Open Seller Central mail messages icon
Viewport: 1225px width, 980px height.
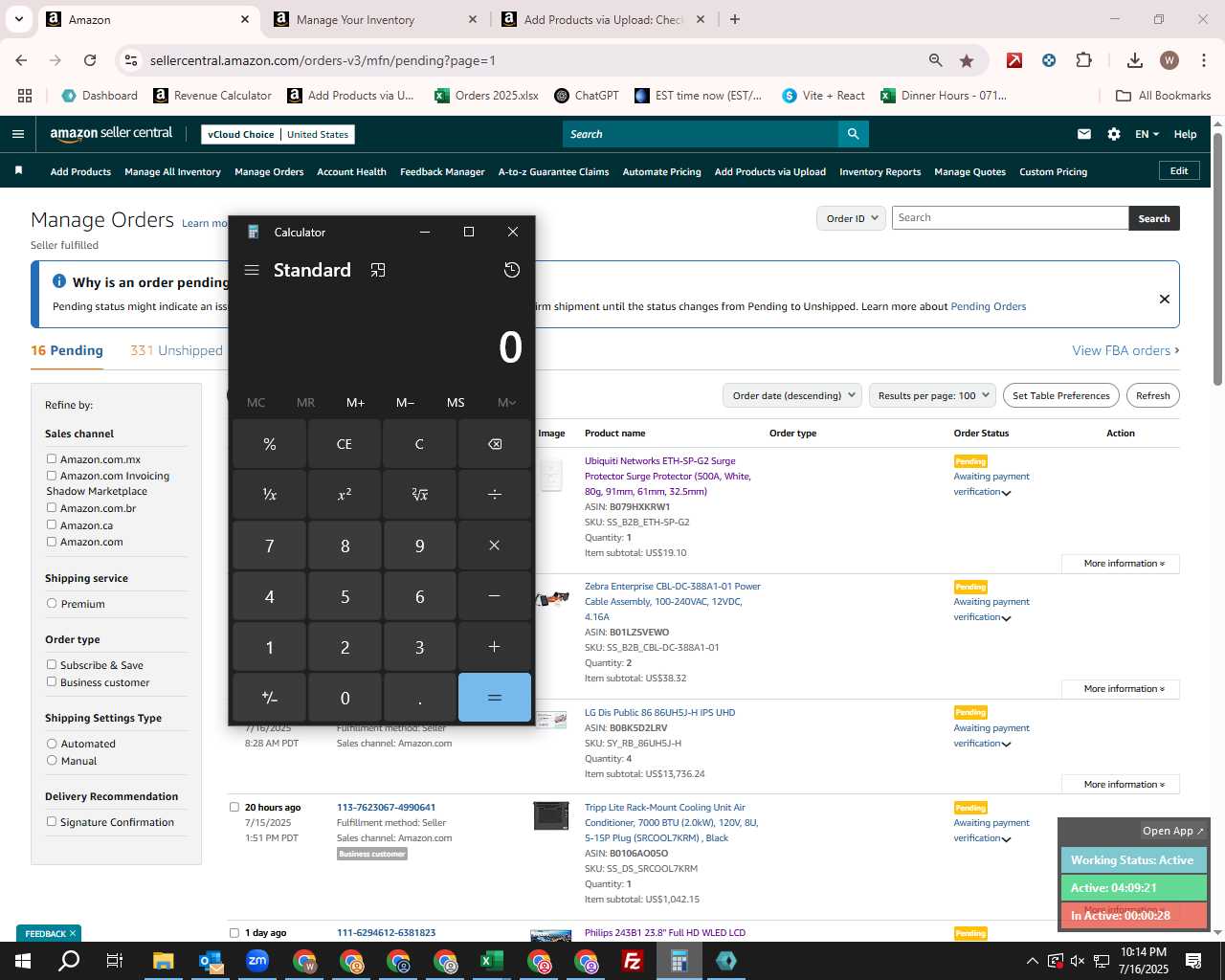[1084, 134]
